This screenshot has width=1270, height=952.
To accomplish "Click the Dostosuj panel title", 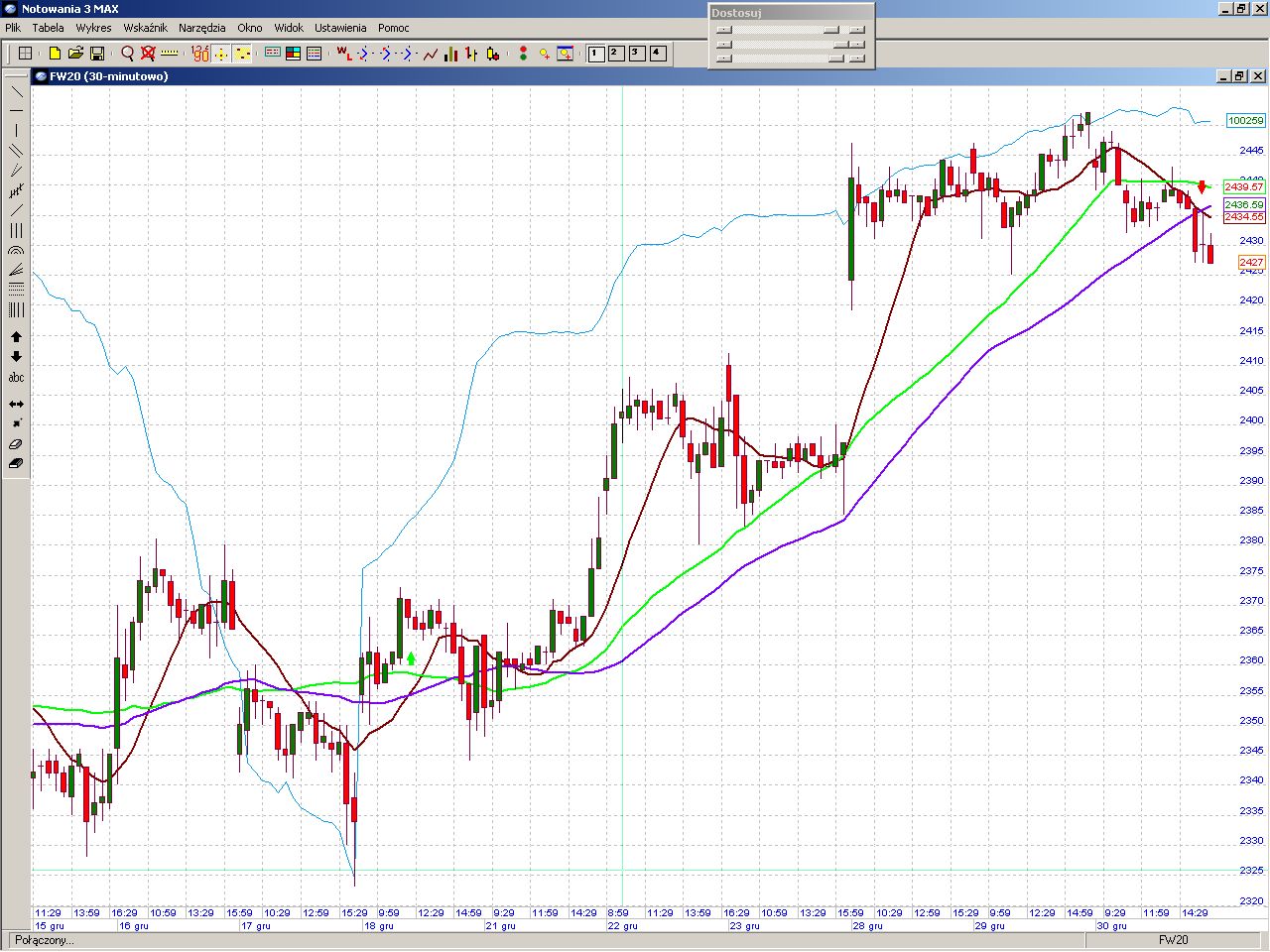I will coord(736,13).
